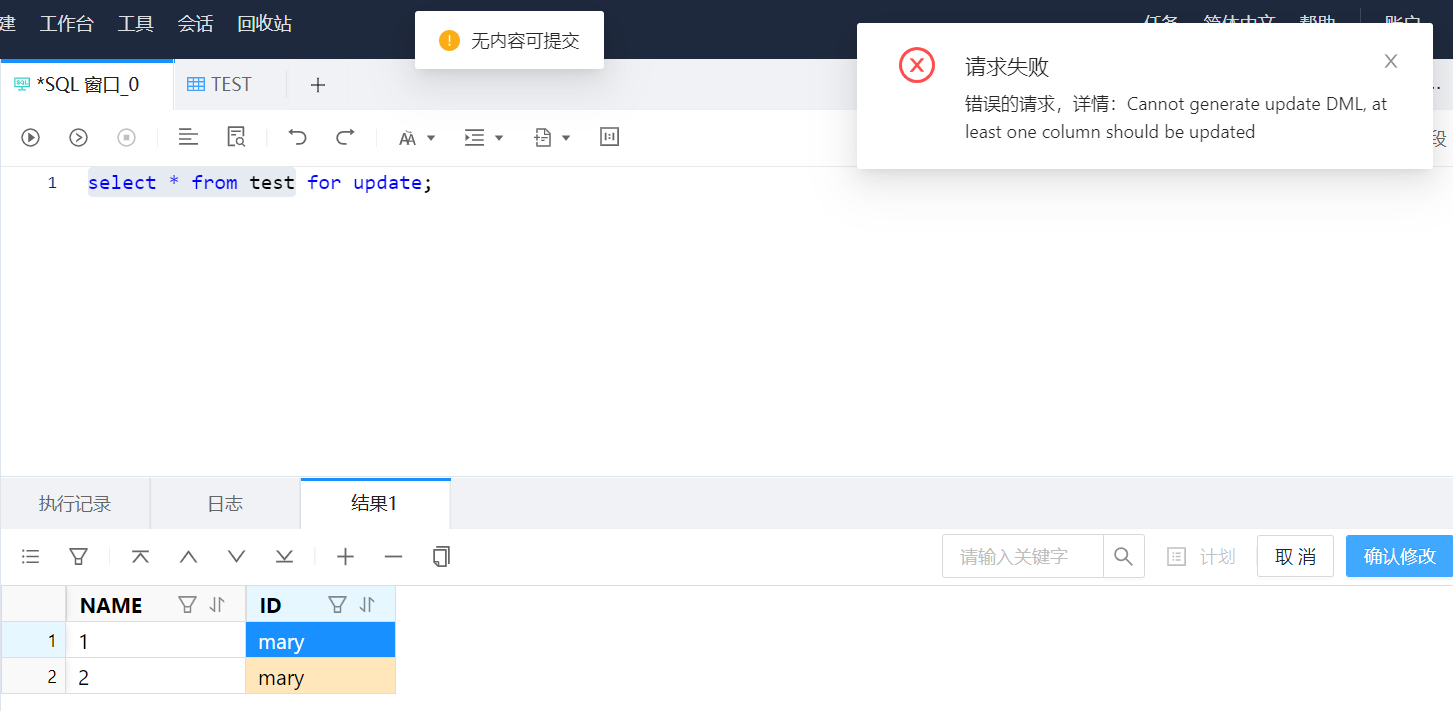Screen dimensions: 1453x711
Task: Format the SQL statement using the format icon
Action: 188,137
